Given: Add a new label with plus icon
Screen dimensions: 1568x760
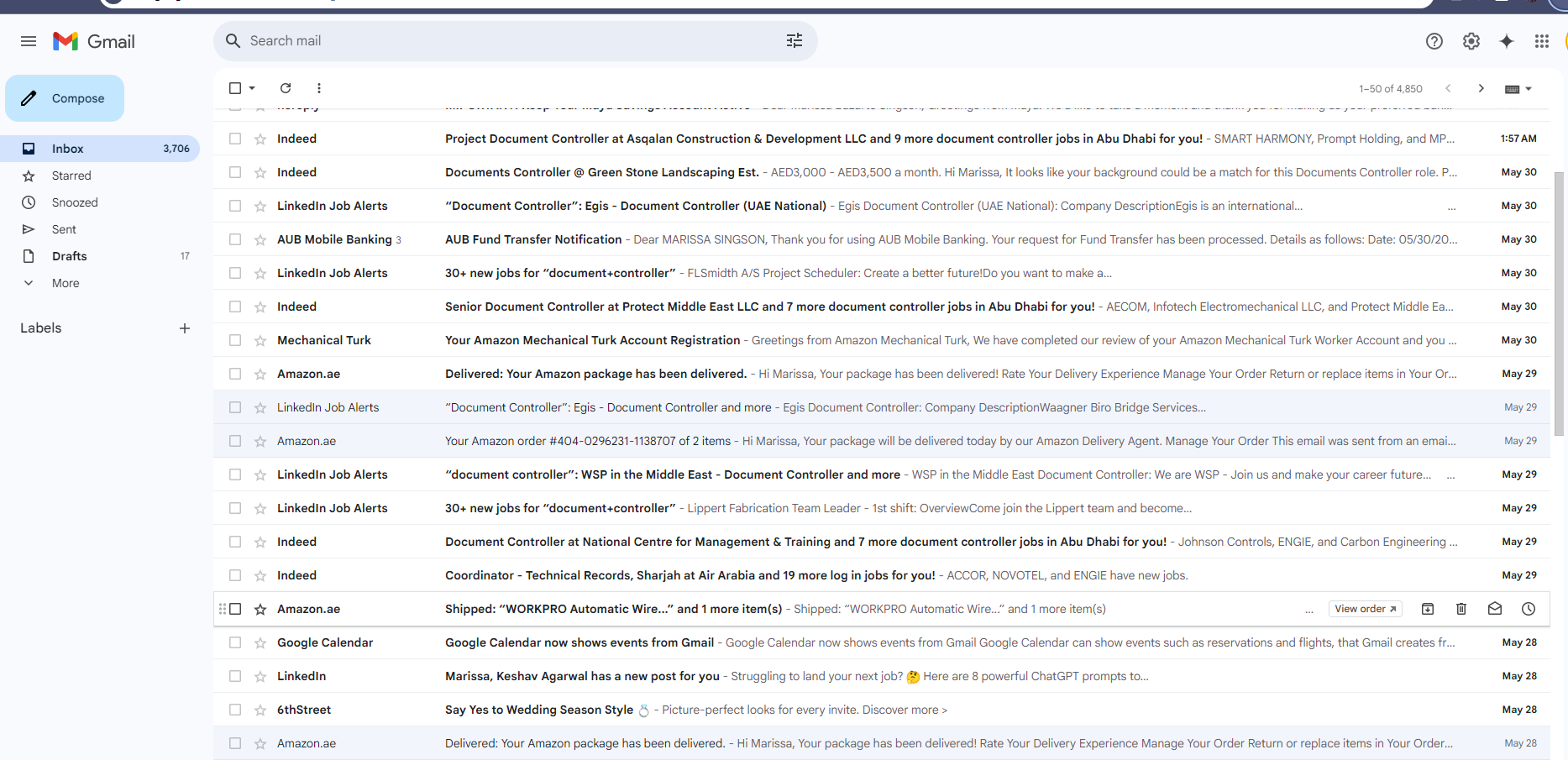Looking at the screenshot, I should (185, 328).
